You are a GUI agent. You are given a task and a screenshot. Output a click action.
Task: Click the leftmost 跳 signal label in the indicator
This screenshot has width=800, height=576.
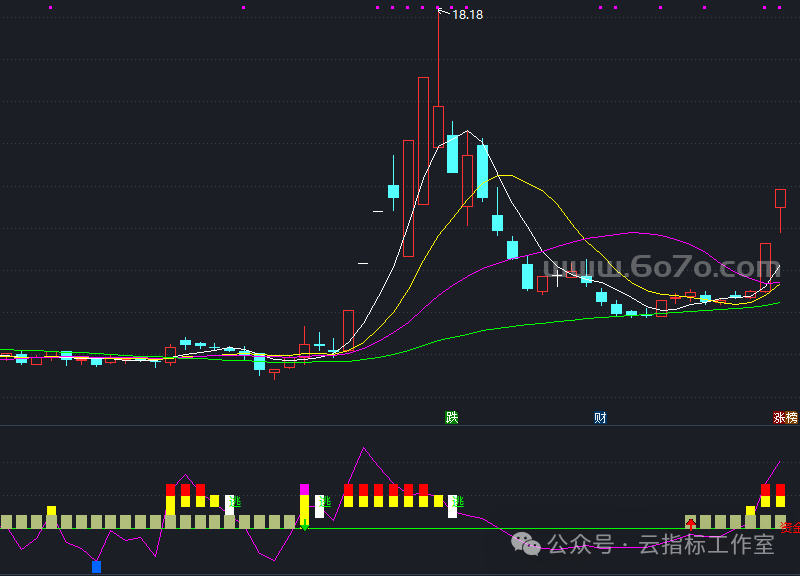pyautogui.click(x=235, y=501)
